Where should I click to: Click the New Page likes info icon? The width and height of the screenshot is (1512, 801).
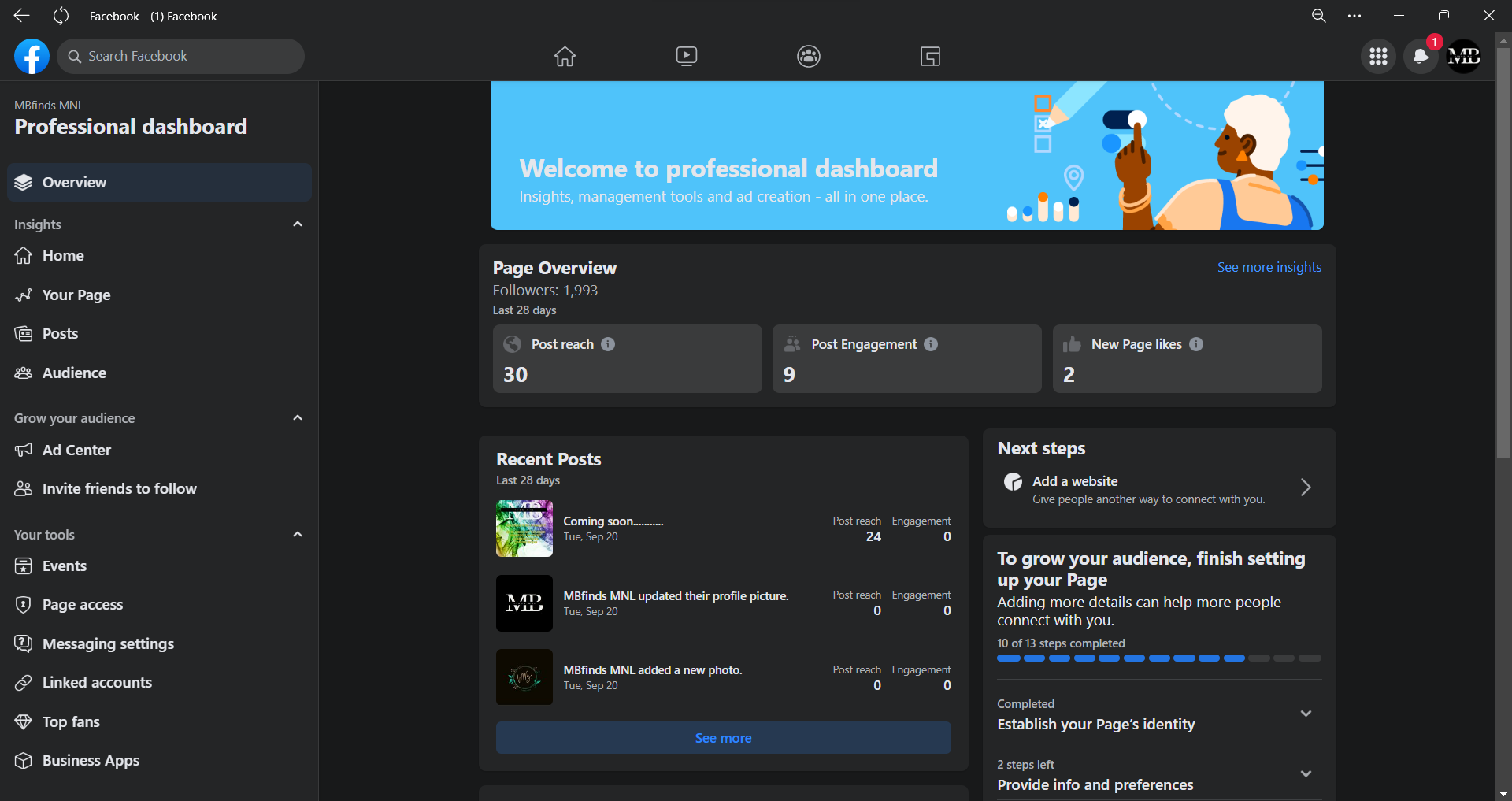tap(1196, 344)
